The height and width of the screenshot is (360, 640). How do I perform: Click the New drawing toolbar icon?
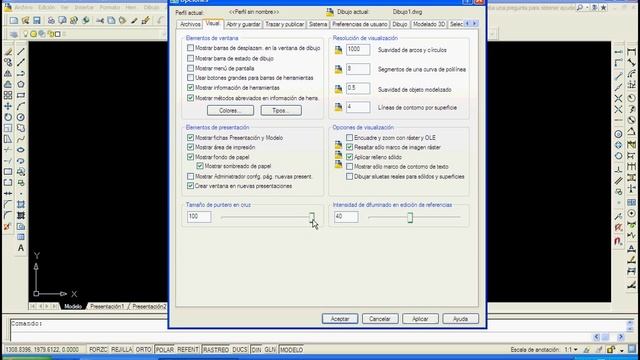point(14,20)
